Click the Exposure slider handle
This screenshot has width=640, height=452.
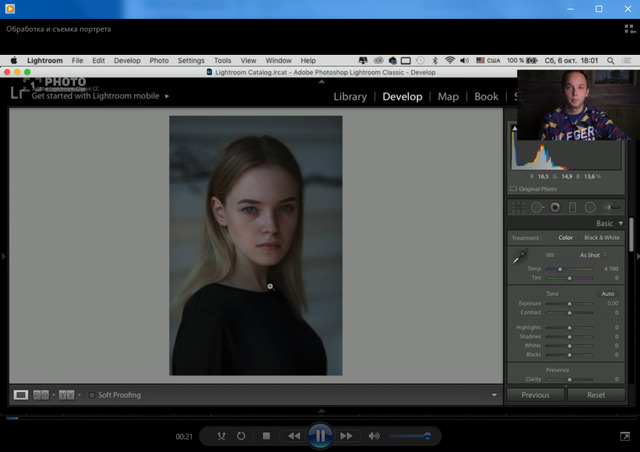click(x=569, y=303)
